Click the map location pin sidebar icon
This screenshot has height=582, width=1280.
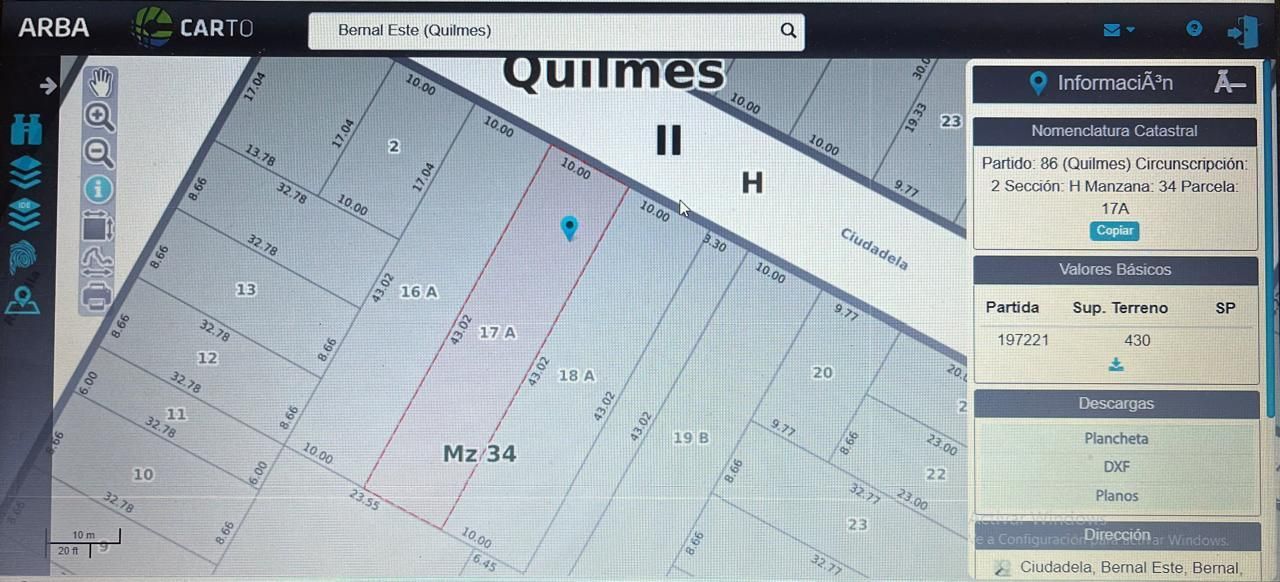(22, 300)
